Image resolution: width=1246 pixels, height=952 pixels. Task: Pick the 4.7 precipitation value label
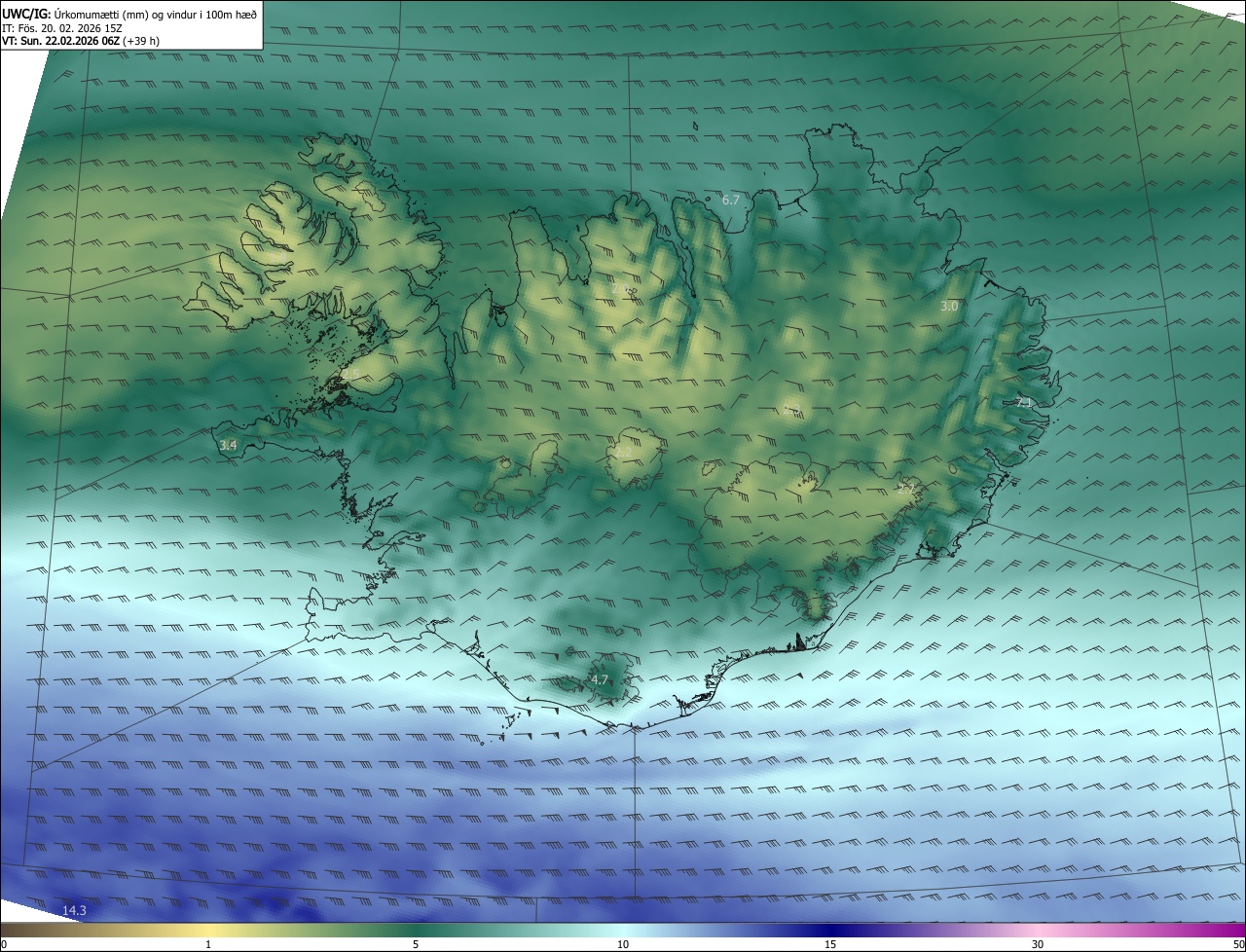pos(599,679)
